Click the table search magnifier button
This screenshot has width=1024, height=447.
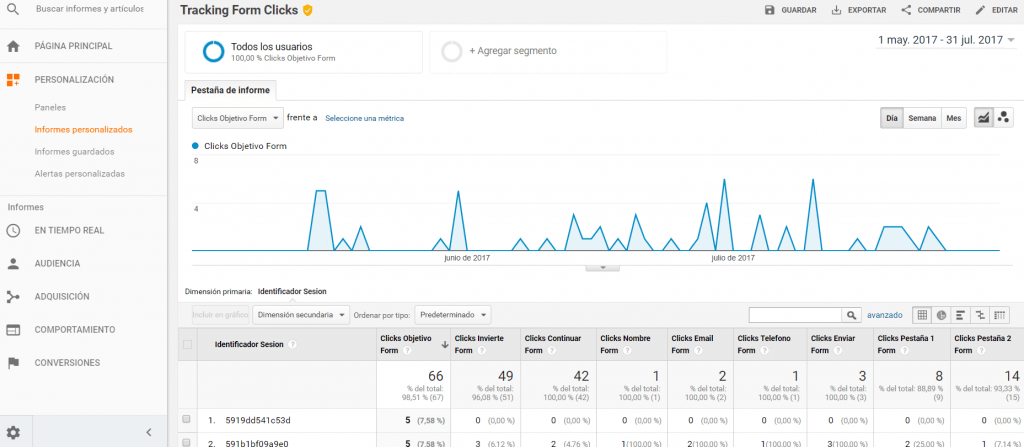click(851, 315)
